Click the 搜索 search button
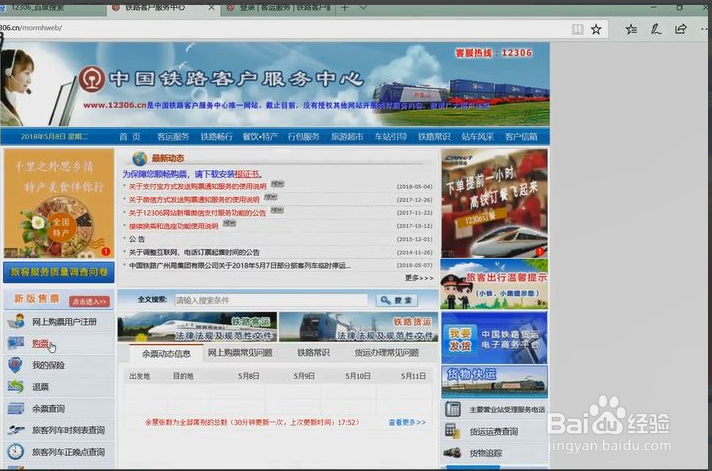The width and height of the screenshot is (712, 471). tap(397, 300)
